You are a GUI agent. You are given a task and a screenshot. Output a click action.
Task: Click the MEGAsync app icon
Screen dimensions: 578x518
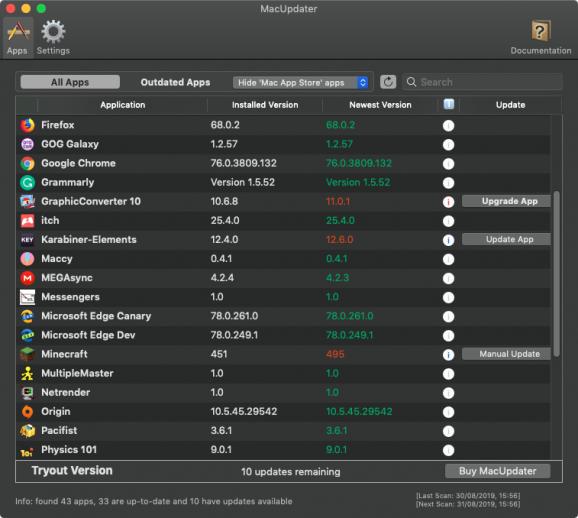[27, 278]
